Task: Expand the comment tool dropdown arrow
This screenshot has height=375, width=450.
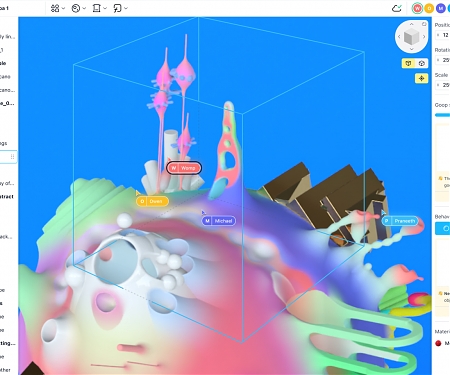Action: [x=126, y=8]
